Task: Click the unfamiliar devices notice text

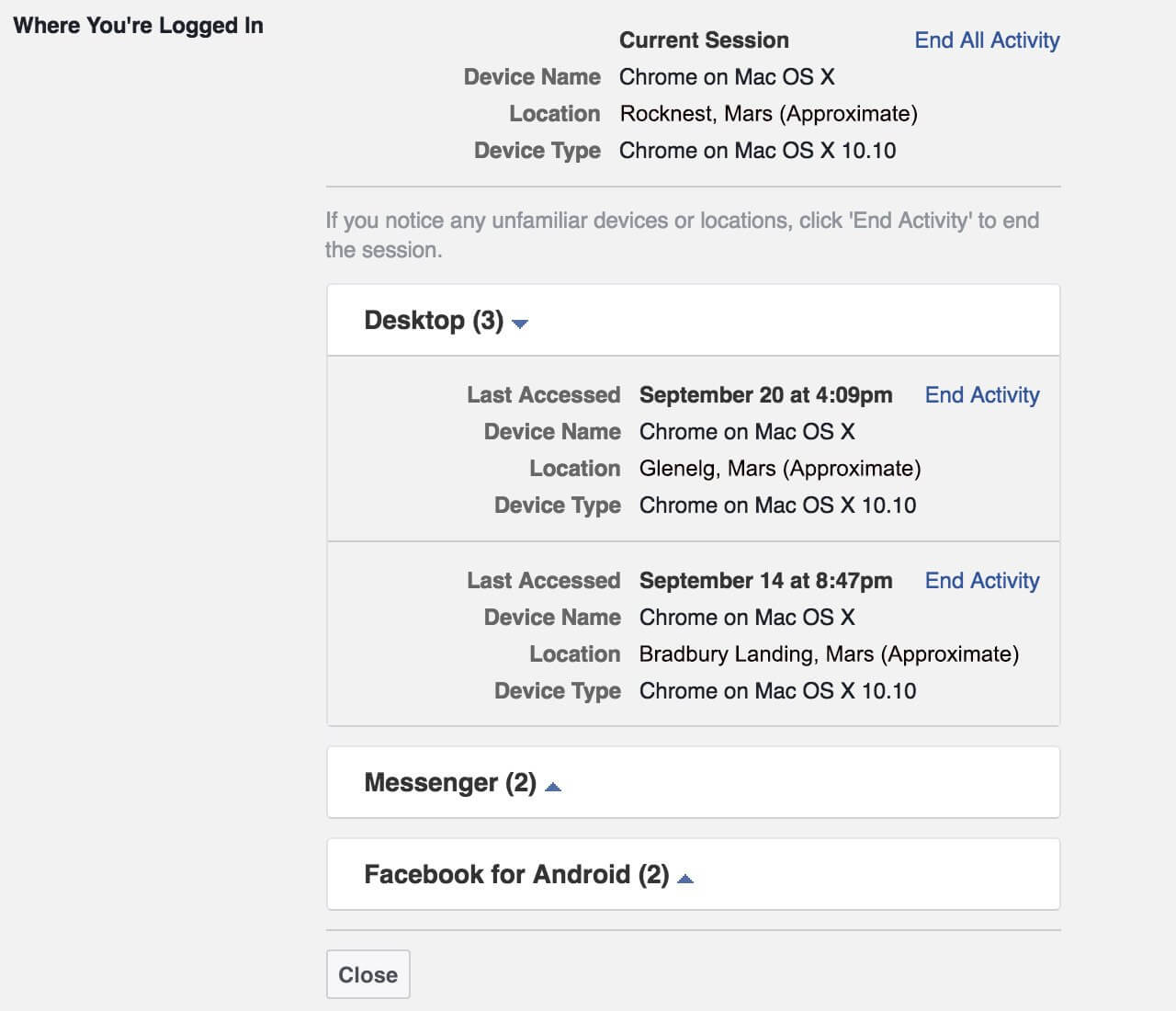Action: tap(683, 235)
